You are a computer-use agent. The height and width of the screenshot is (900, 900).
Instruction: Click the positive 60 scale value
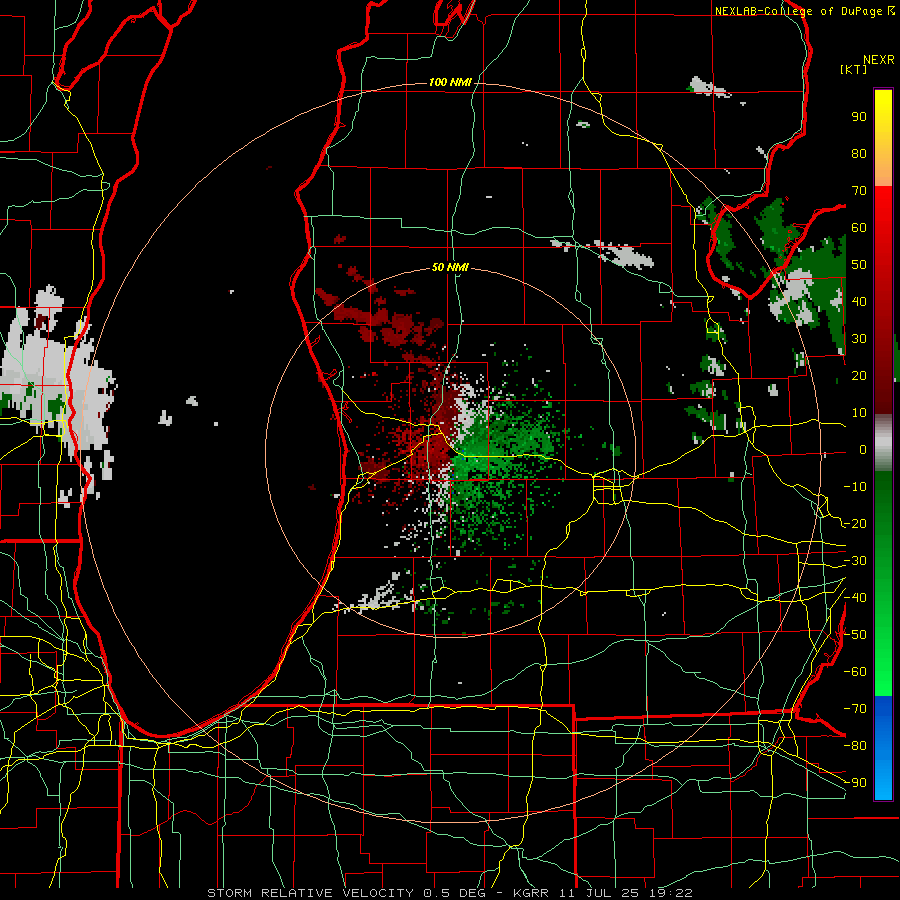coord(859,228)
